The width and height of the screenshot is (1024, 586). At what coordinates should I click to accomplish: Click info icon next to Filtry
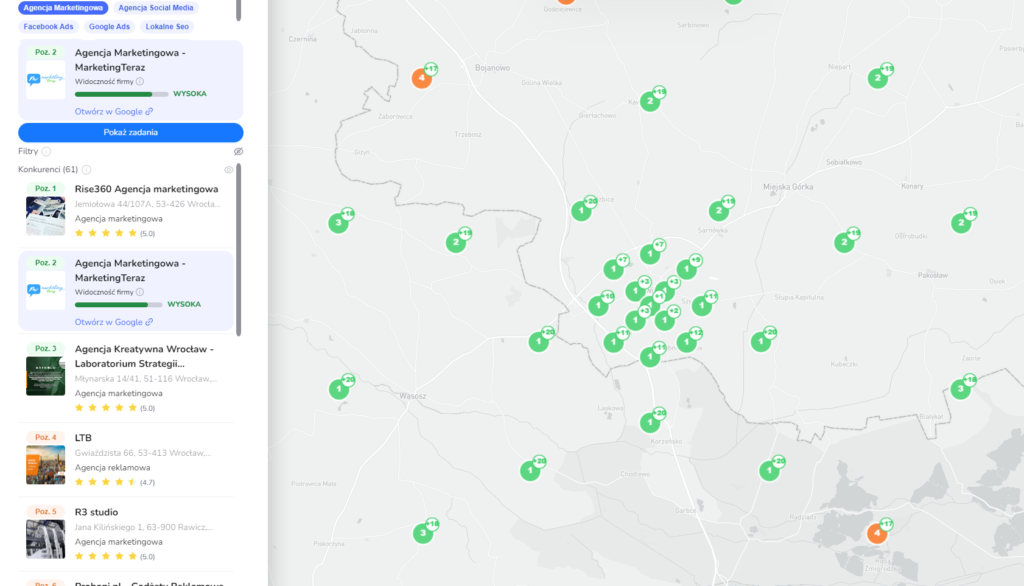(x=47, y=152)
